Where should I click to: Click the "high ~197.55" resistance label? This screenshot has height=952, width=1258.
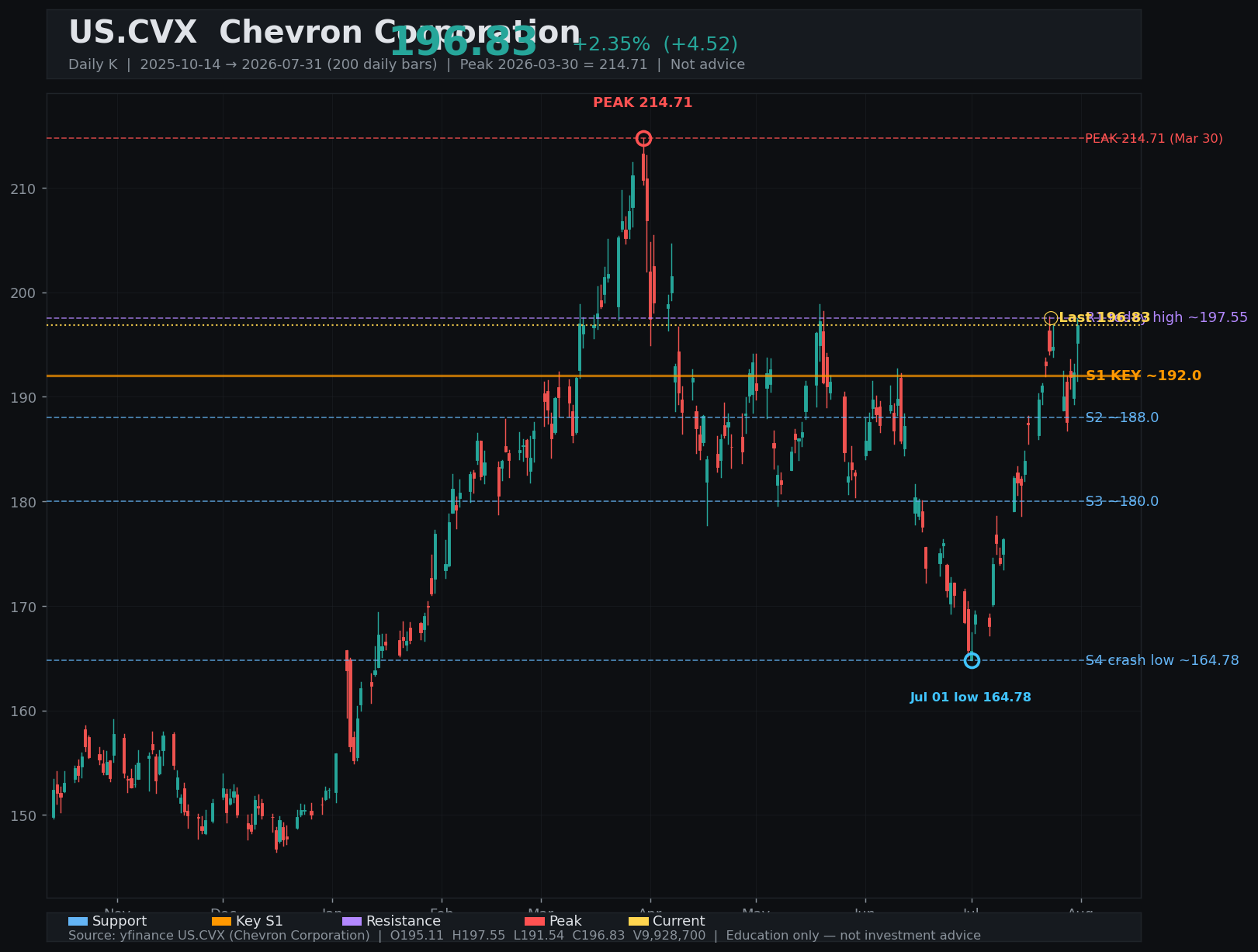(1201, 317)
